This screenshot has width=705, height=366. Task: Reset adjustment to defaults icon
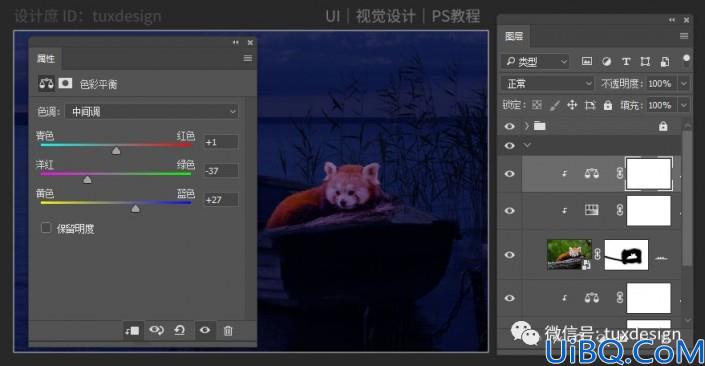click(x=180, y=330)
